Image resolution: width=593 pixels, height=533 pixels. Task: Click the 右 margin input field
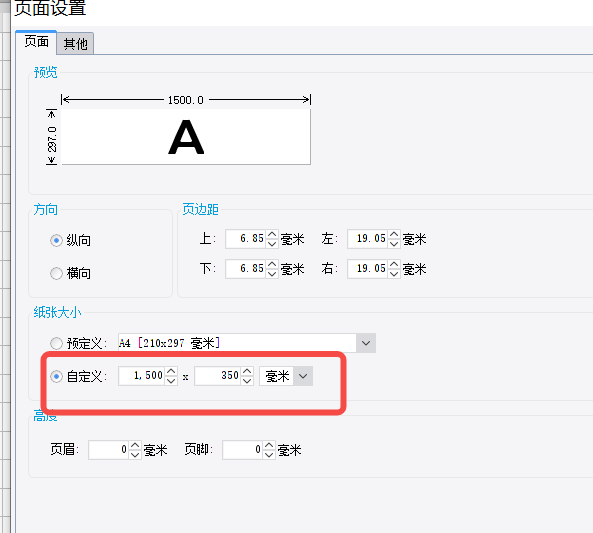pos(368,269)
